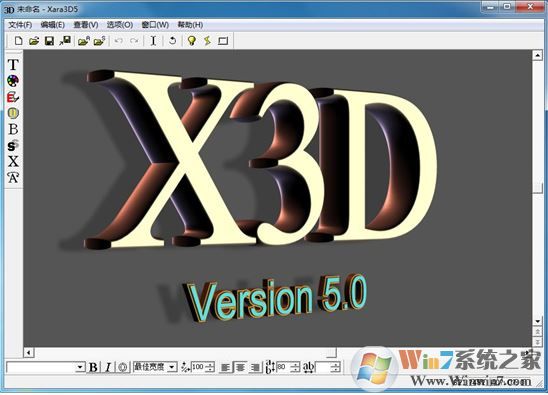The width and height of the screenshot is (548, 395).
Task: Click the X icon in the left toolbar
Action: tap(13, 161)
